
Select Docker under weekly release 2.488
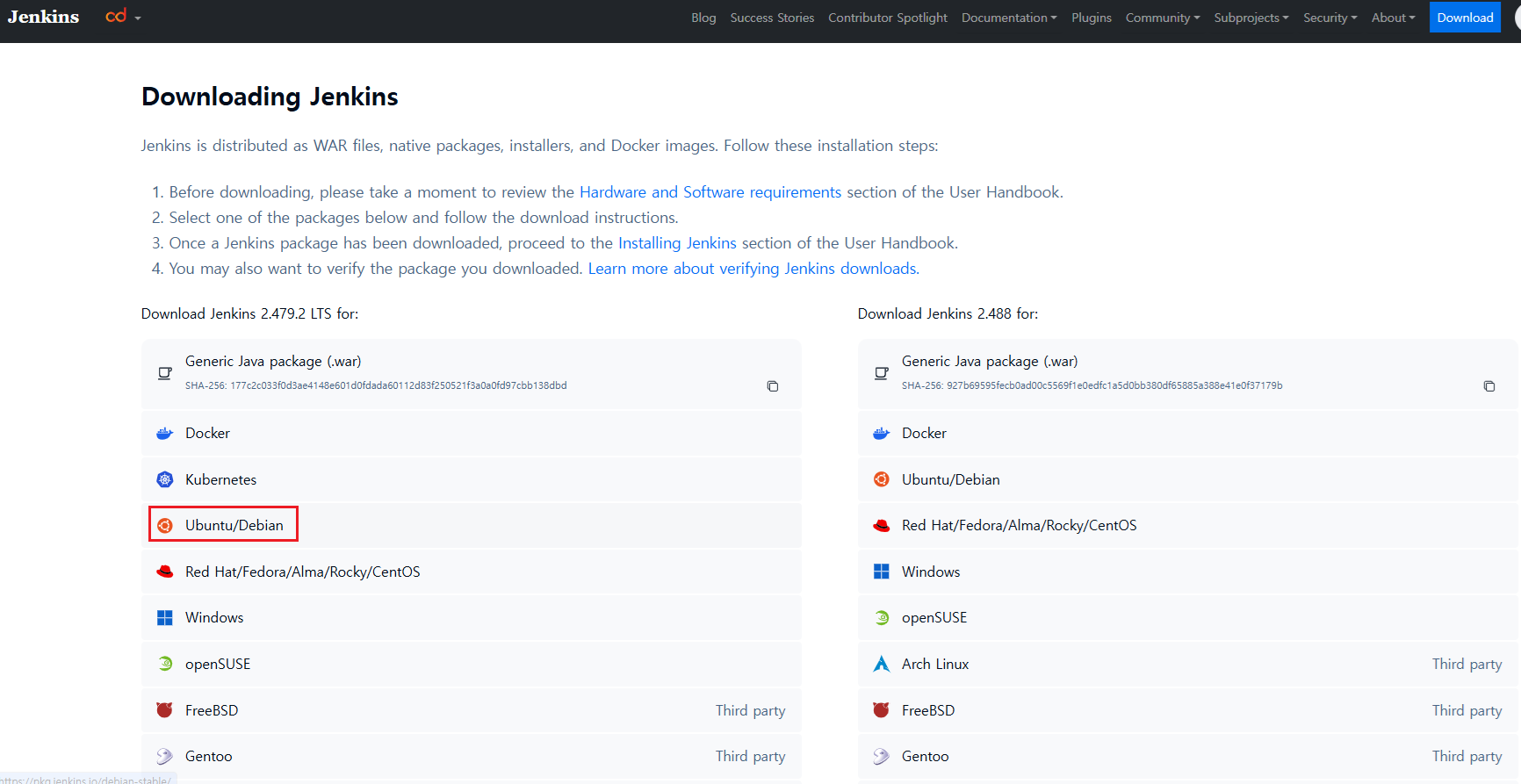click(x=1188, y=433)
